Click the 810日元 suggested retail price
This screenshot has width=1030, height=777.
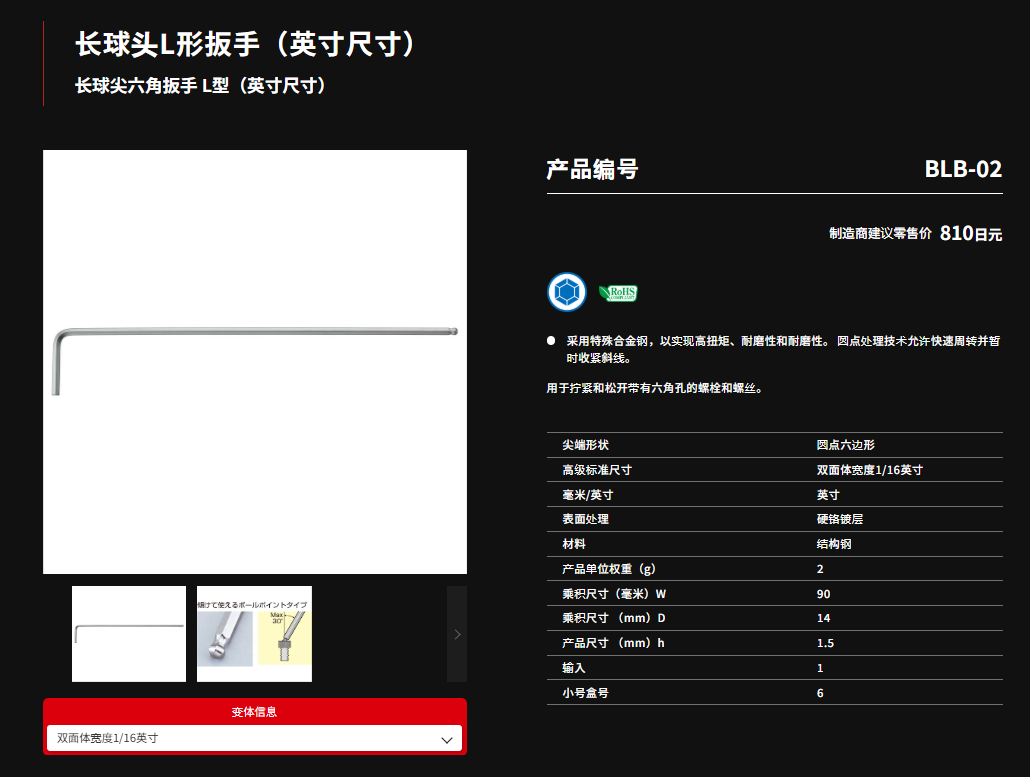[970, 234]
